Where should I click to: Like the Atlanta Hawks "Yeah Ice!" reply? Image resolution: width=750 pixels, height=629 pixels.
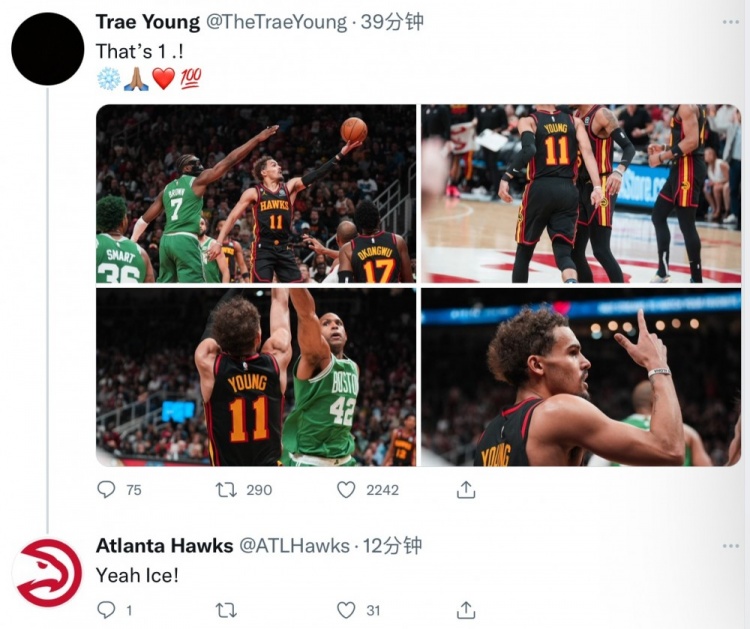[x=346, y=609]
